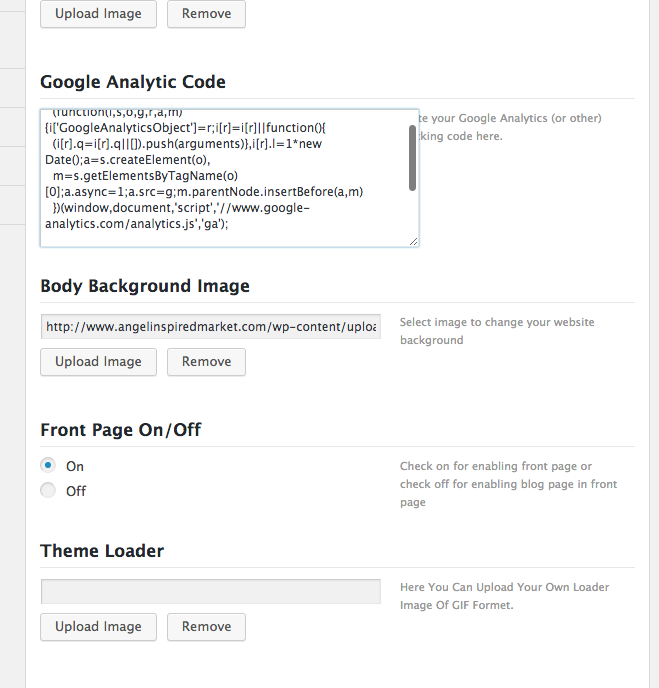The image size is (659, 688).
Task: Click the 'On' label text
Action: (75, 466)
